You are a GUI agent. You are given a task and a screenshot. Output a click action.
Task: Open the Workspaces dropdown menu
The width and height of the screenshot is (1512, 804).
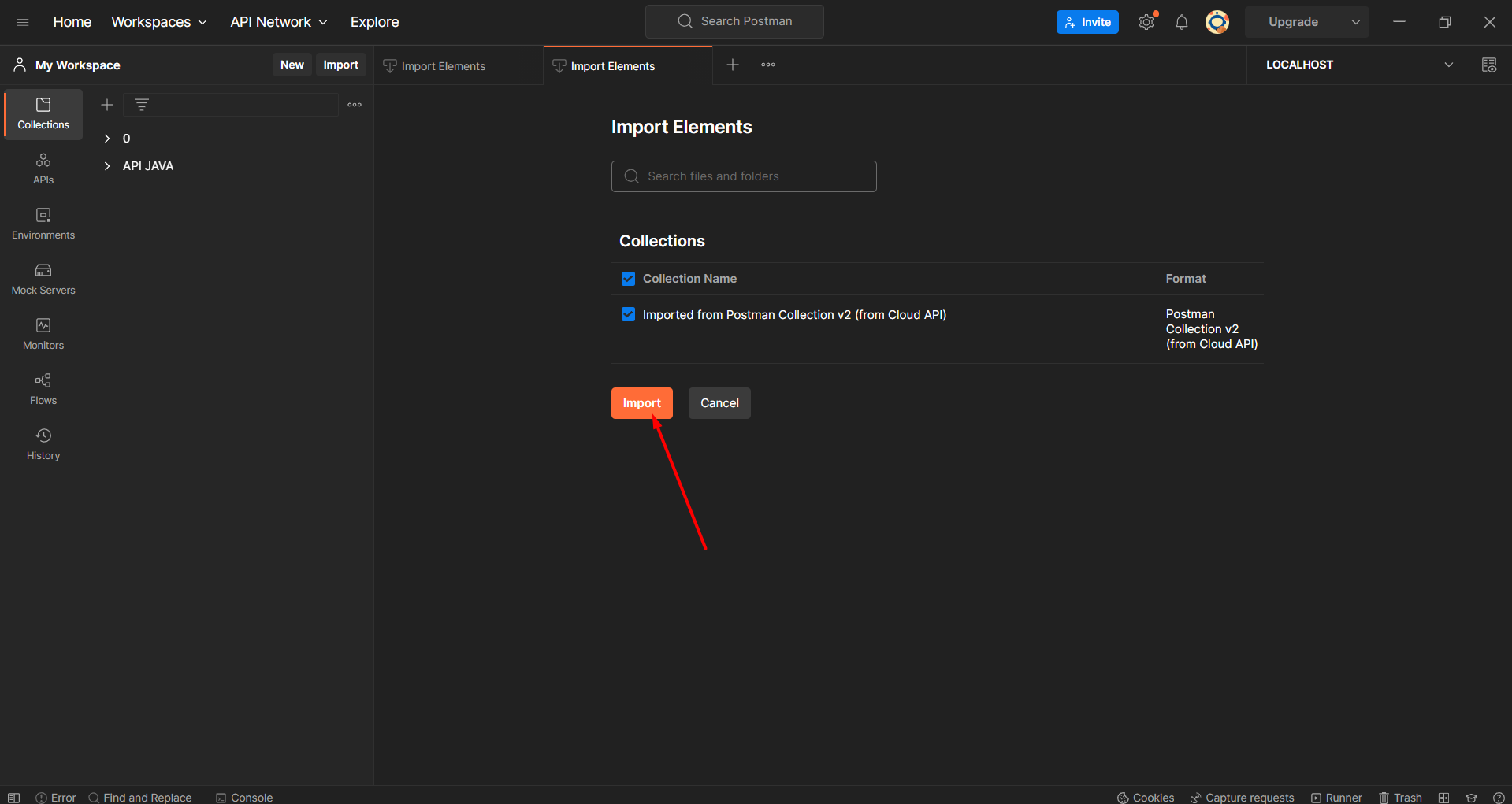tap(159, 22)
